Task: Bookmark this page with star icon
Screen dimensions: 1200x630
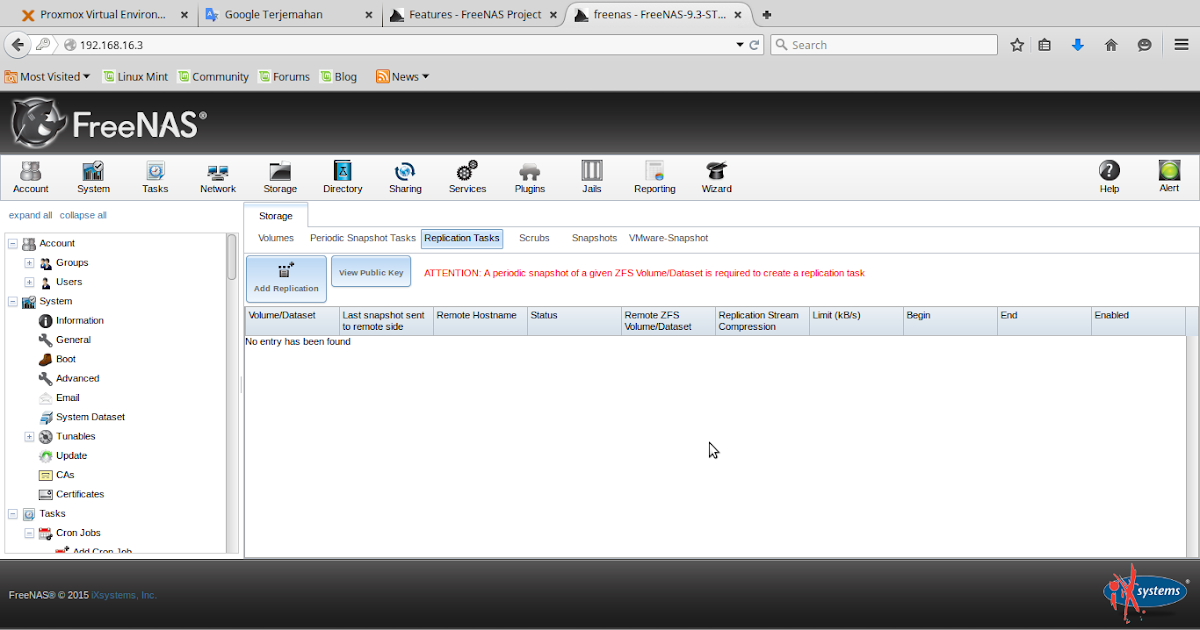Action: (1017, 45)
